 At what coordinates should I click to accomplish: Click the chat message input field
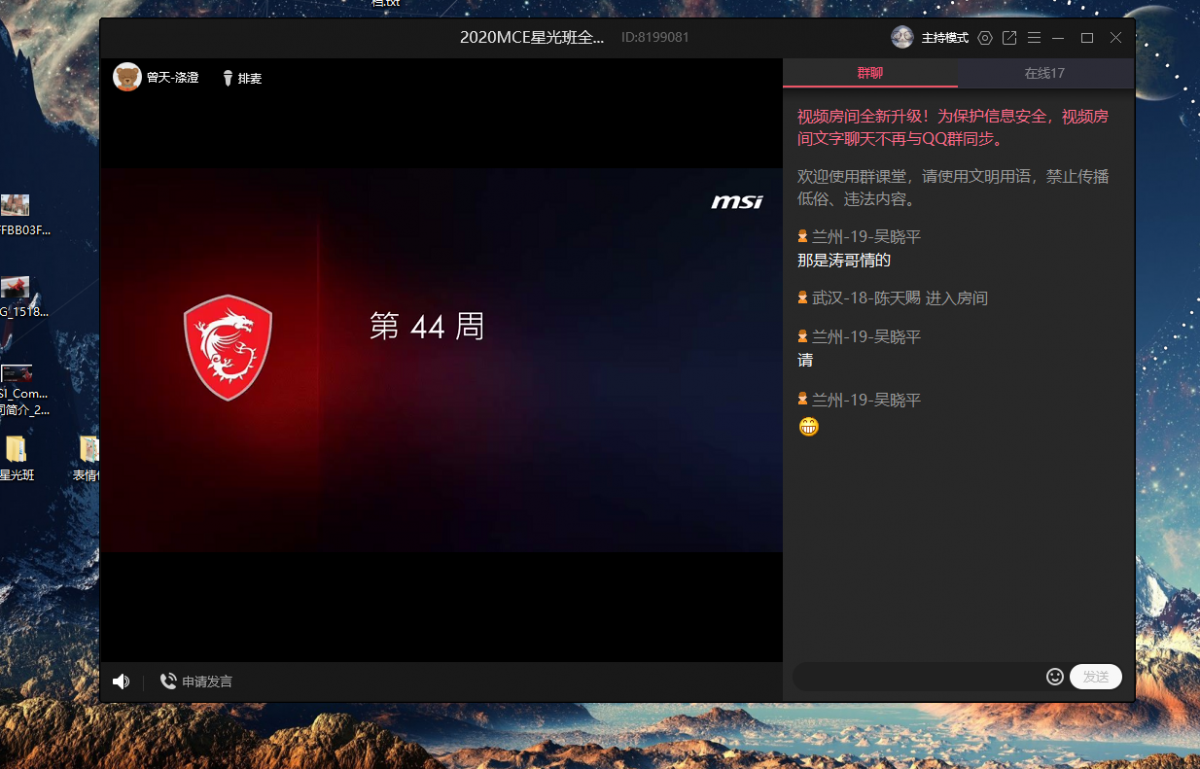[x=918, y=677]
